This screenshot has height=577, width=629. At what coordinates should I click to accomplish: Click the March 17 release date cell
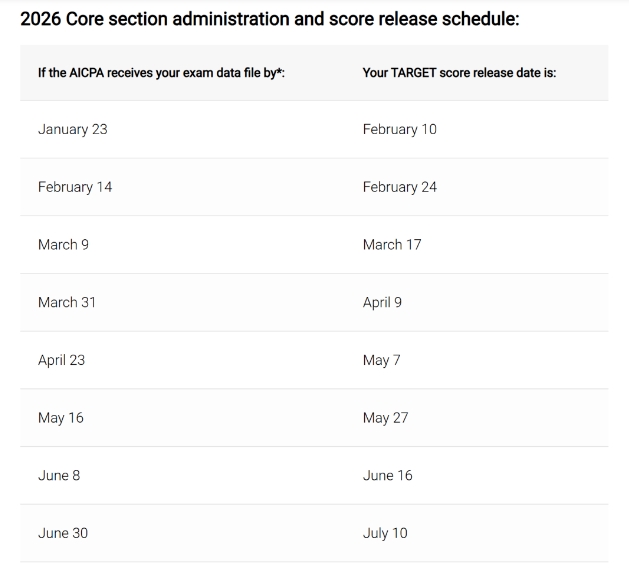[392, 244]
